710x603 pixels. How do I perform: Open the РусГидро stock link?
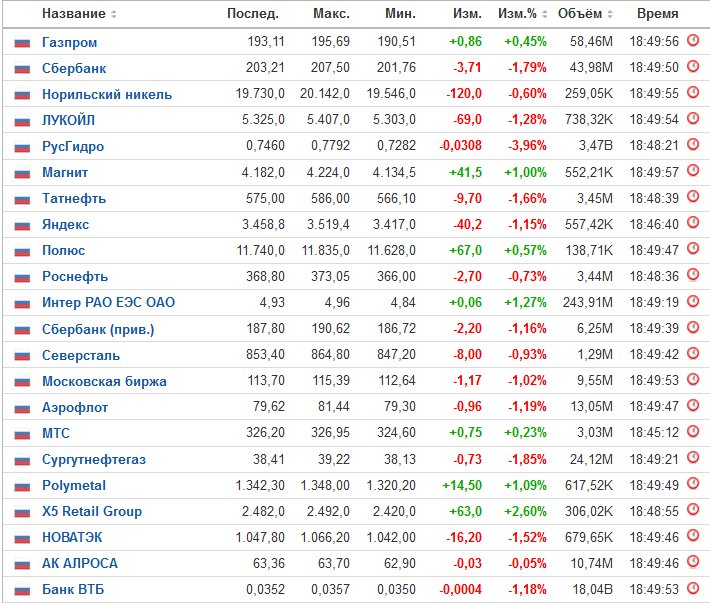point(73,146)
